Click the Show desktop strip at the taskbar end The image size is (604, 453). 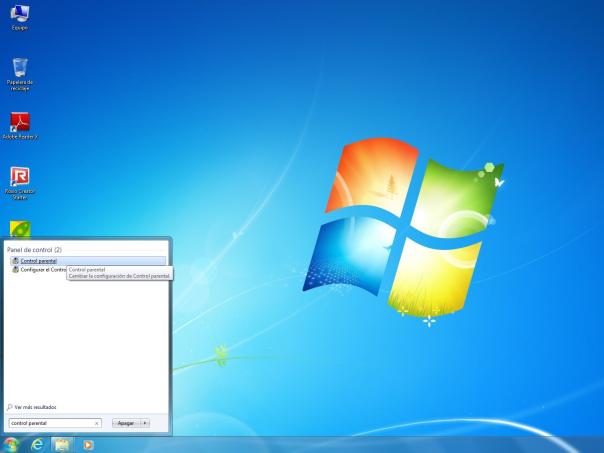click(600, 443)
